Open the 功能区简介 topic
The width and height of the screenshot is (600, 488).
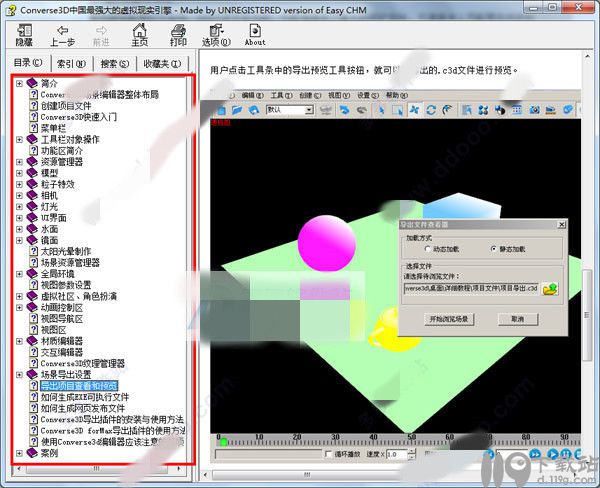point(62,151)
